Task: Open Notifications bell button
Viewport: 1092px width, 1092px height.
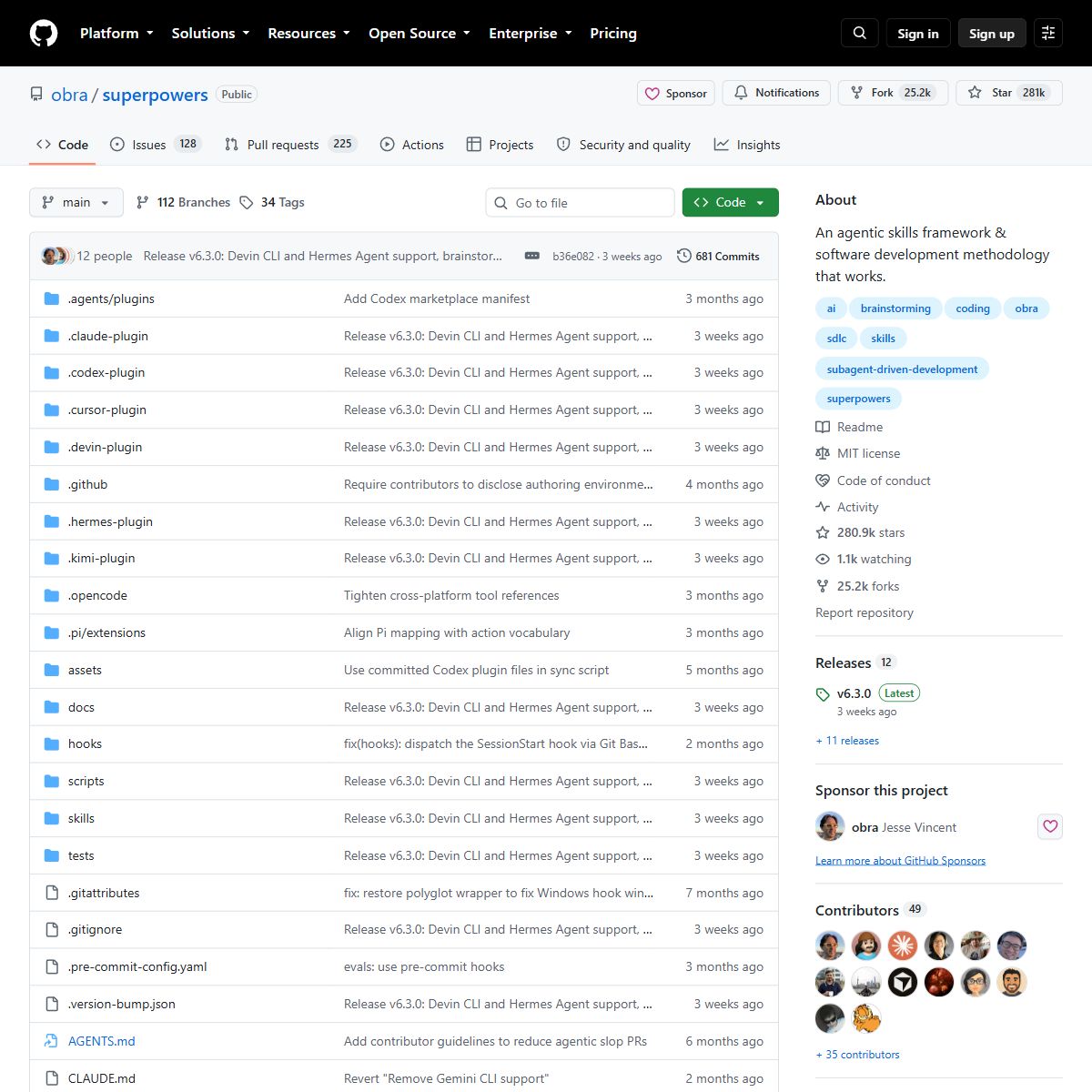Action: pos(776,93)
